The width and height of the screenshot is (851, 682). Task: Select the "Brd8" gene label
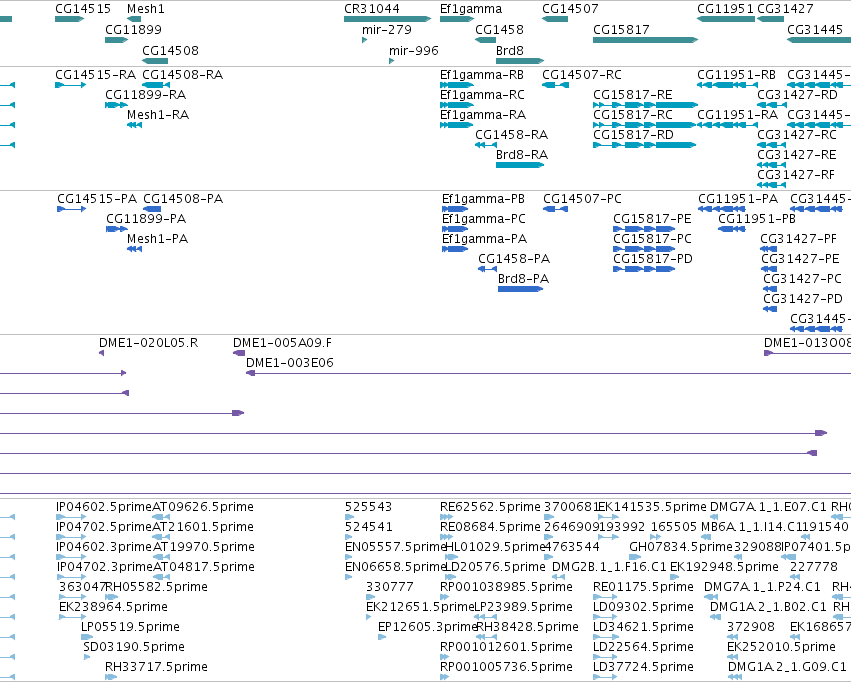pyautogui.click(x=510, y=50)
